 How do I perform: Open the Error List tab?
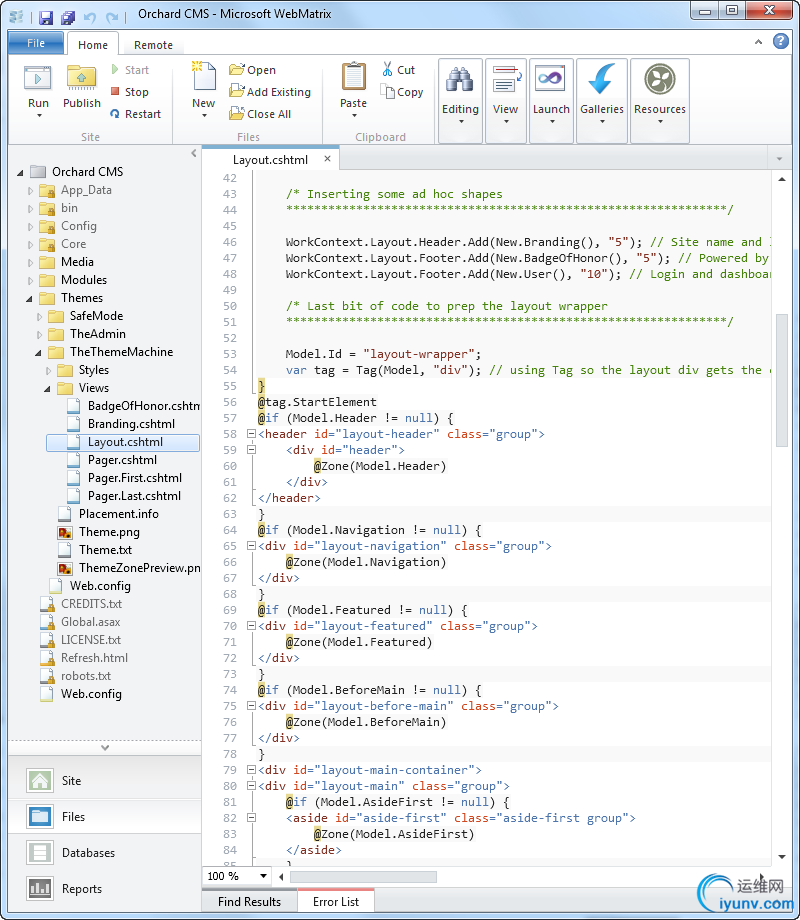pyautogui.click(x=336, y=901)
